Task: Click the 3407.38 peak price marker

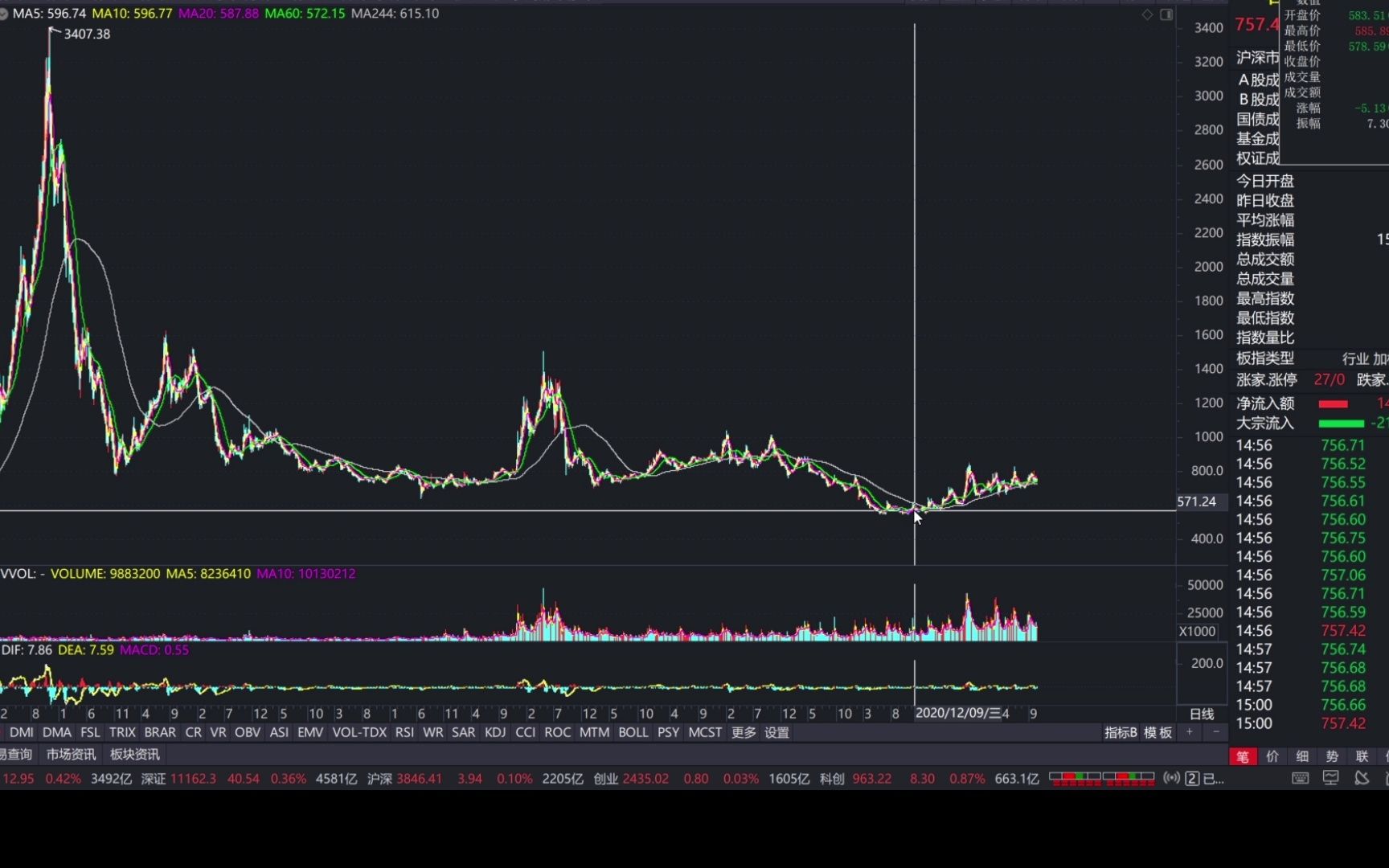Action: [87, 34]
